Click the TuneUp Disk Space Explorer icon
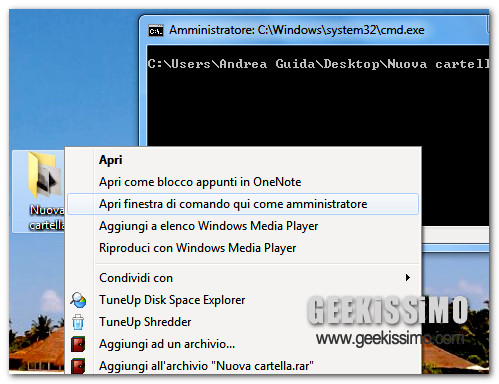This screenshot has width=499, height=384. (x=78, y=300)
